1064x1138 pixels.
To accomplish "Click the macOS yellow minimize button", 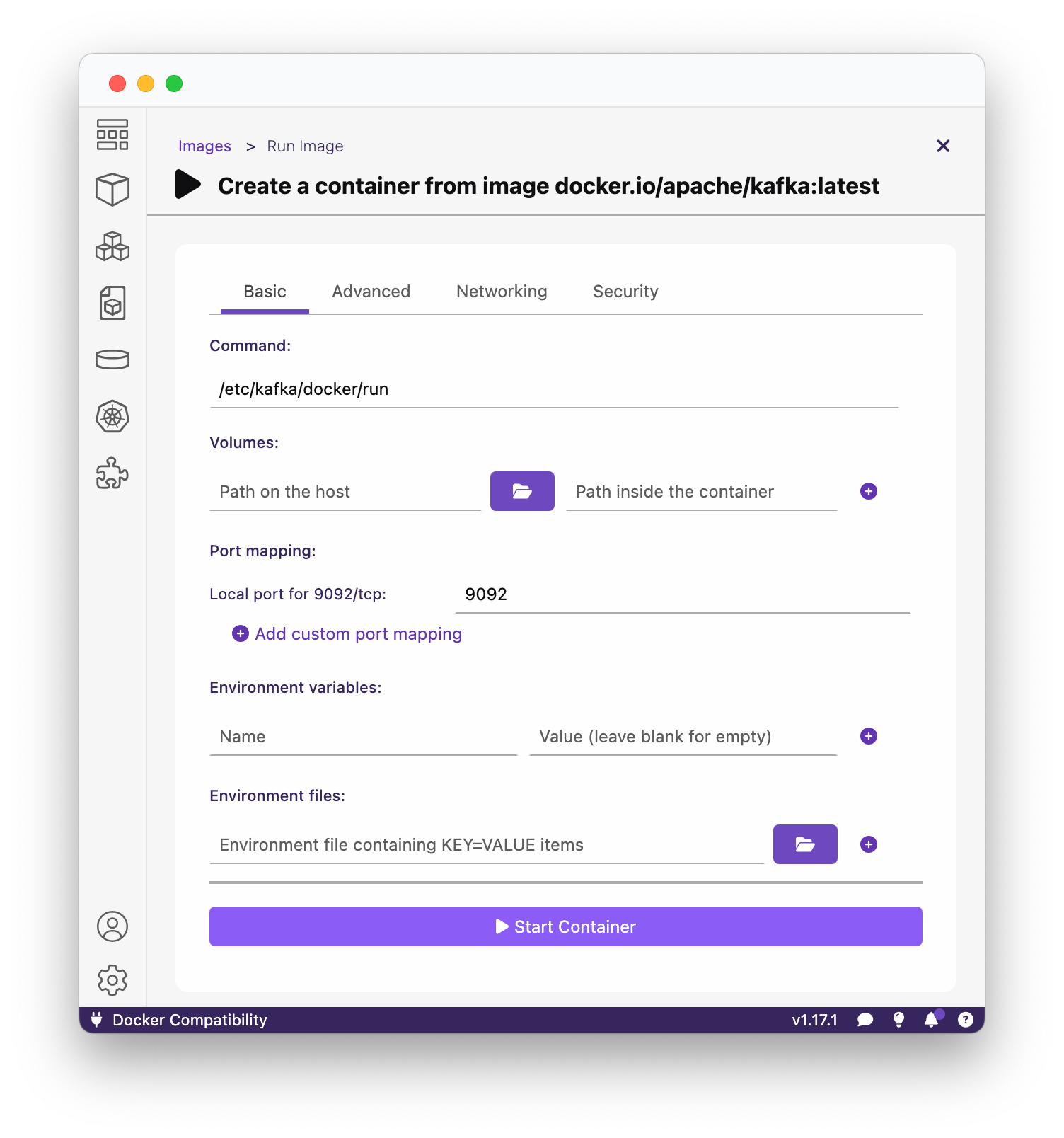I will (146, 84).
